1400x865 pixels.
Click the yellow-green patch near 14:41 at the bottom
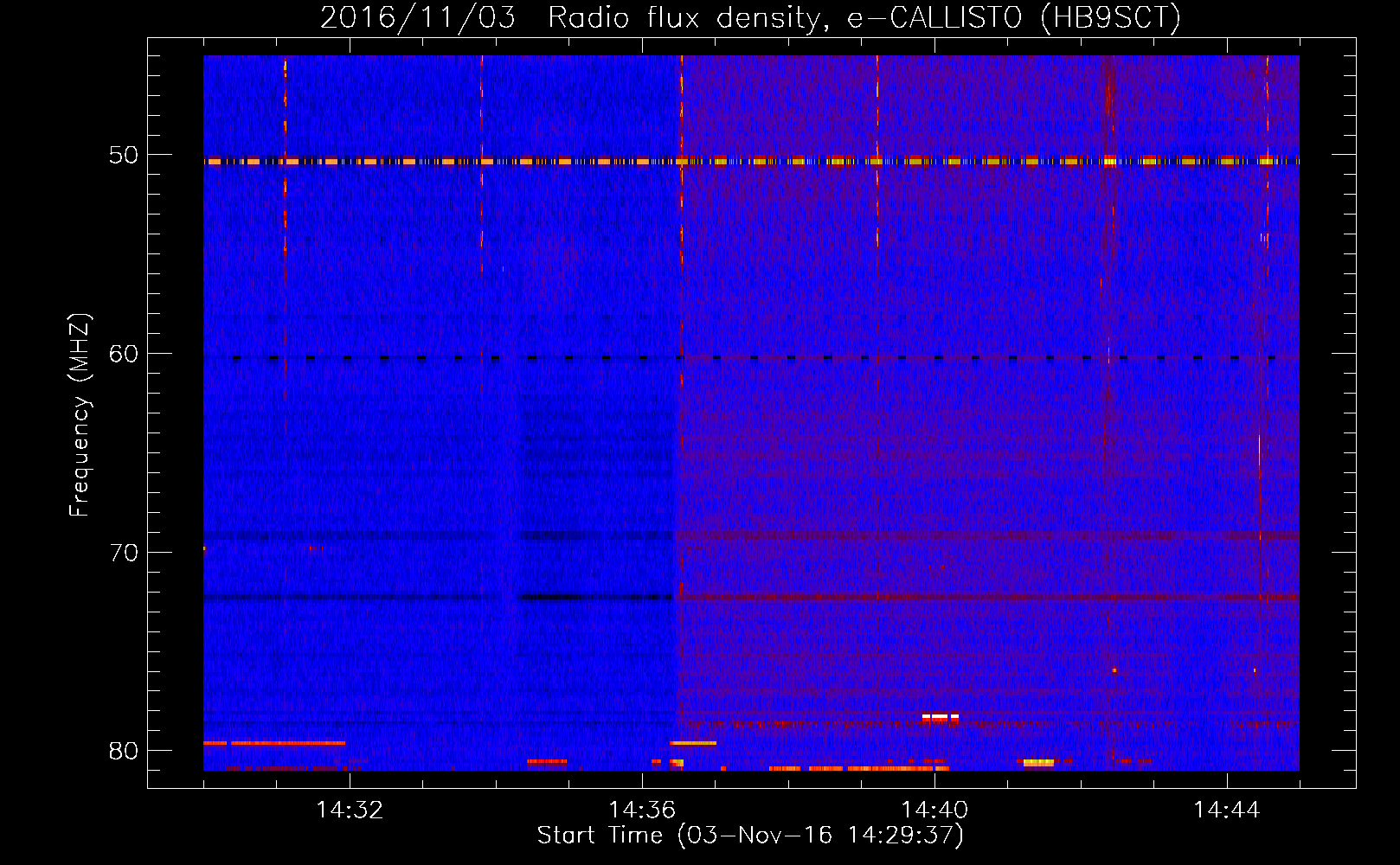click(x=1038, y=763)
